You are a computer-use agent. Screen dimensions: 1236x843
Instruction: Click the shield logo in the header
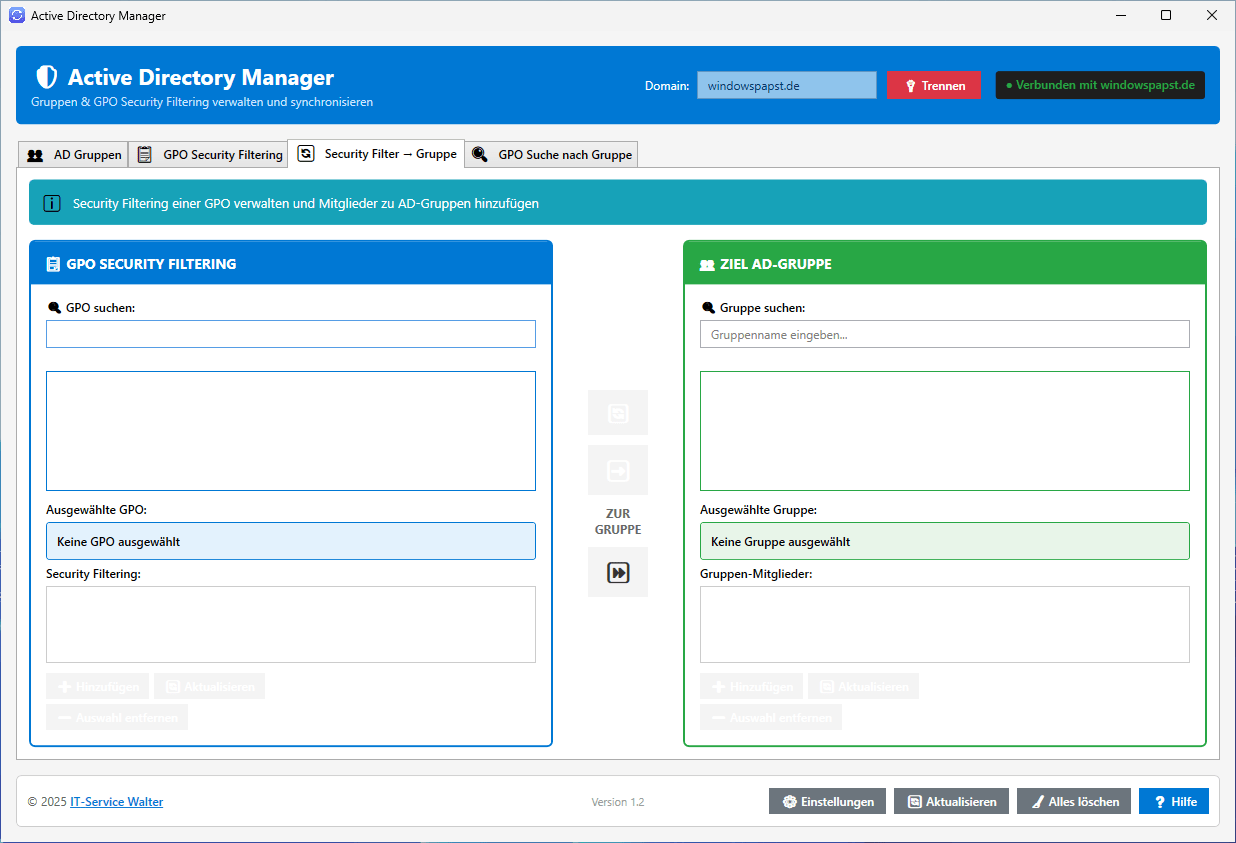coord(46,78)
